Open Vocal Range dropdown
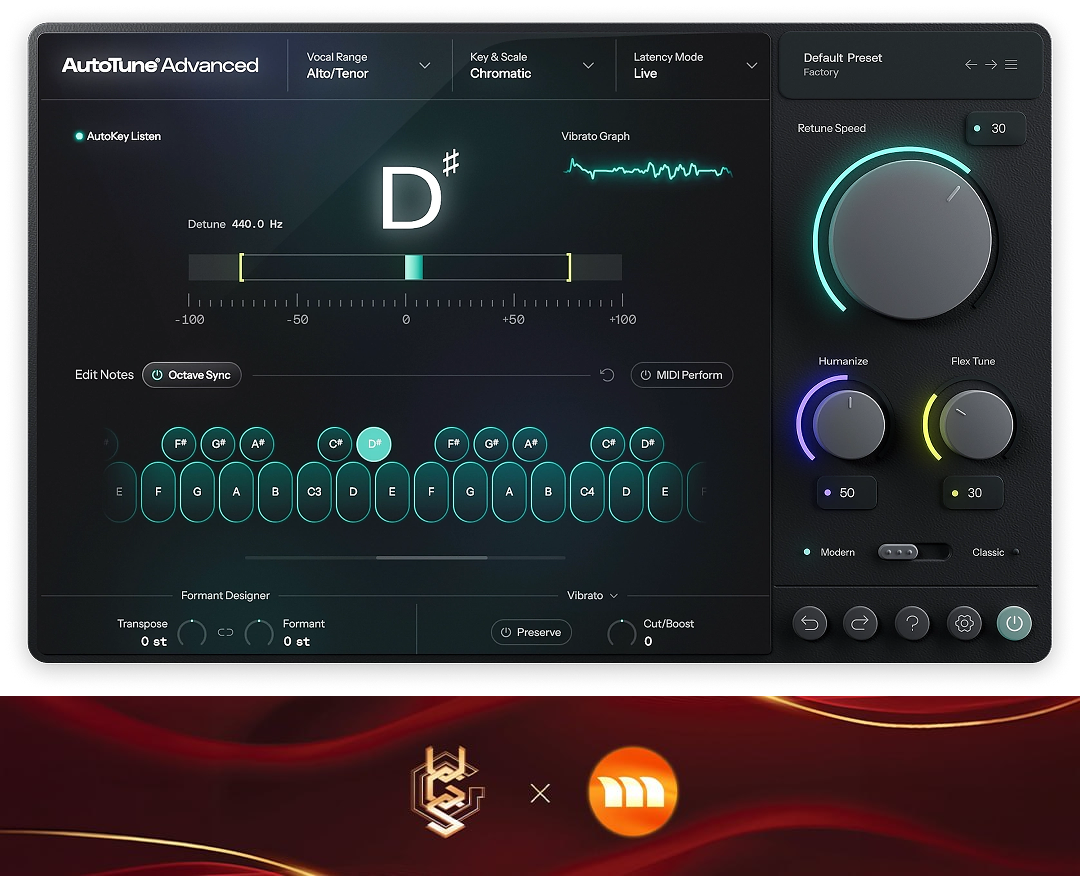The image size is (1080, 876). pos(369,65)
